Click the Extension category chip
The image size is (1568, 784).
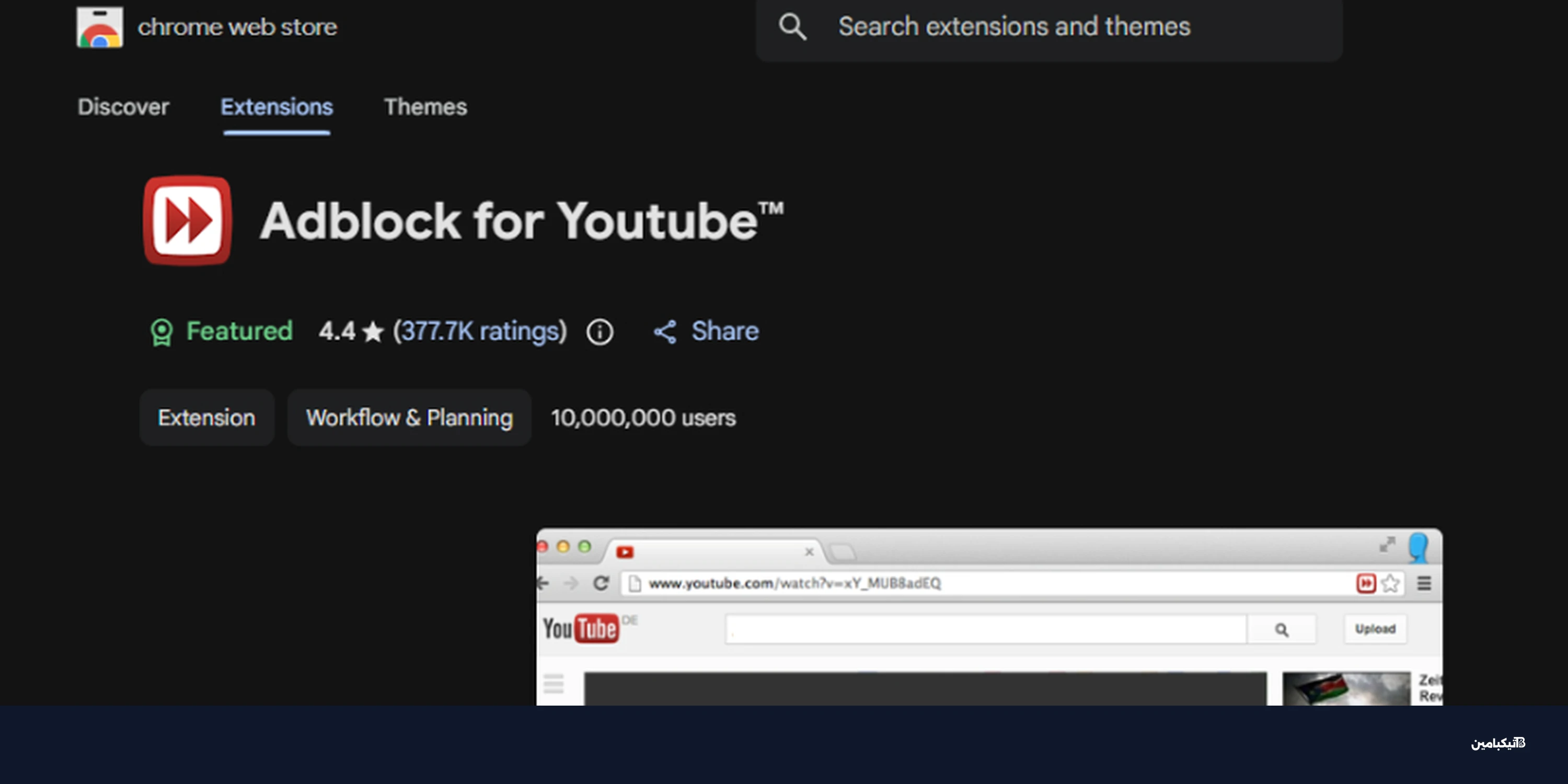point(207,418)
